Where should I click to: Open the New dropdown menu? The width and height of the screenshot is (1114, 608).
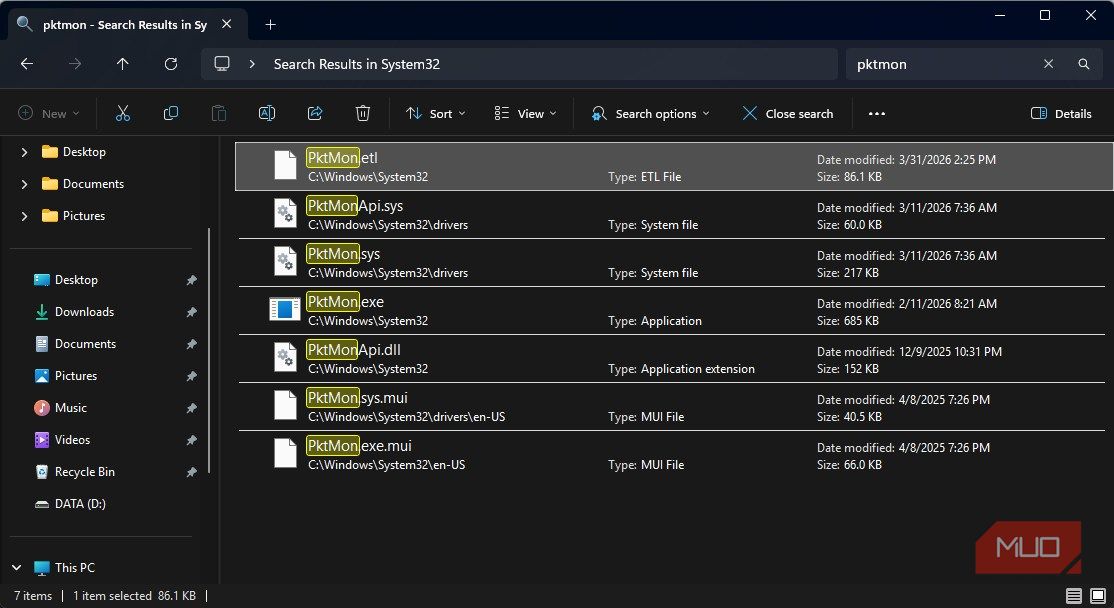coord(49,114)
